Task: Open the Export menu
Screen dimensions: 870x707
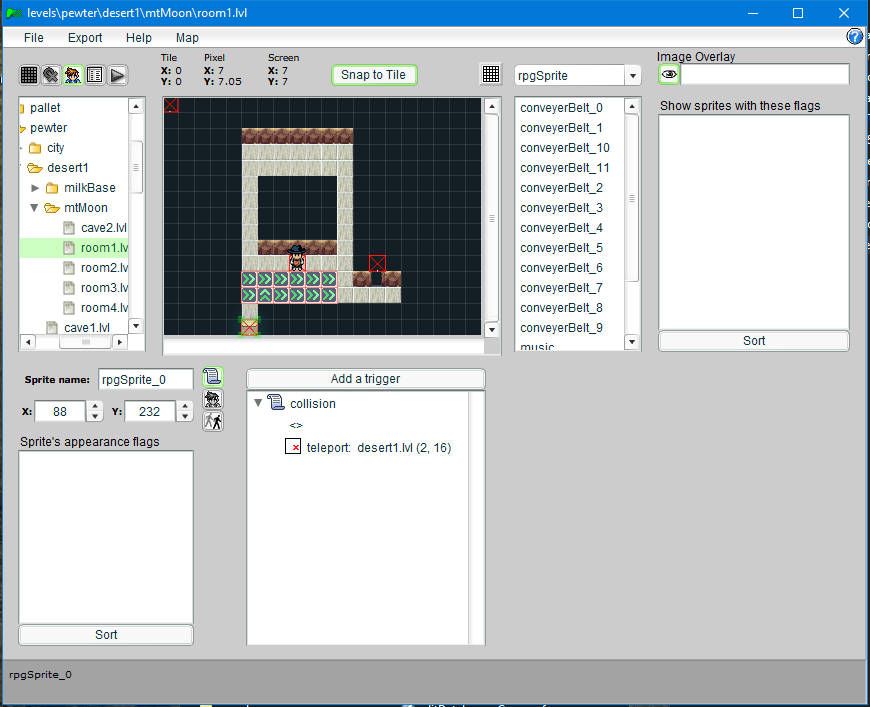Action: click(x=85, y=38)
